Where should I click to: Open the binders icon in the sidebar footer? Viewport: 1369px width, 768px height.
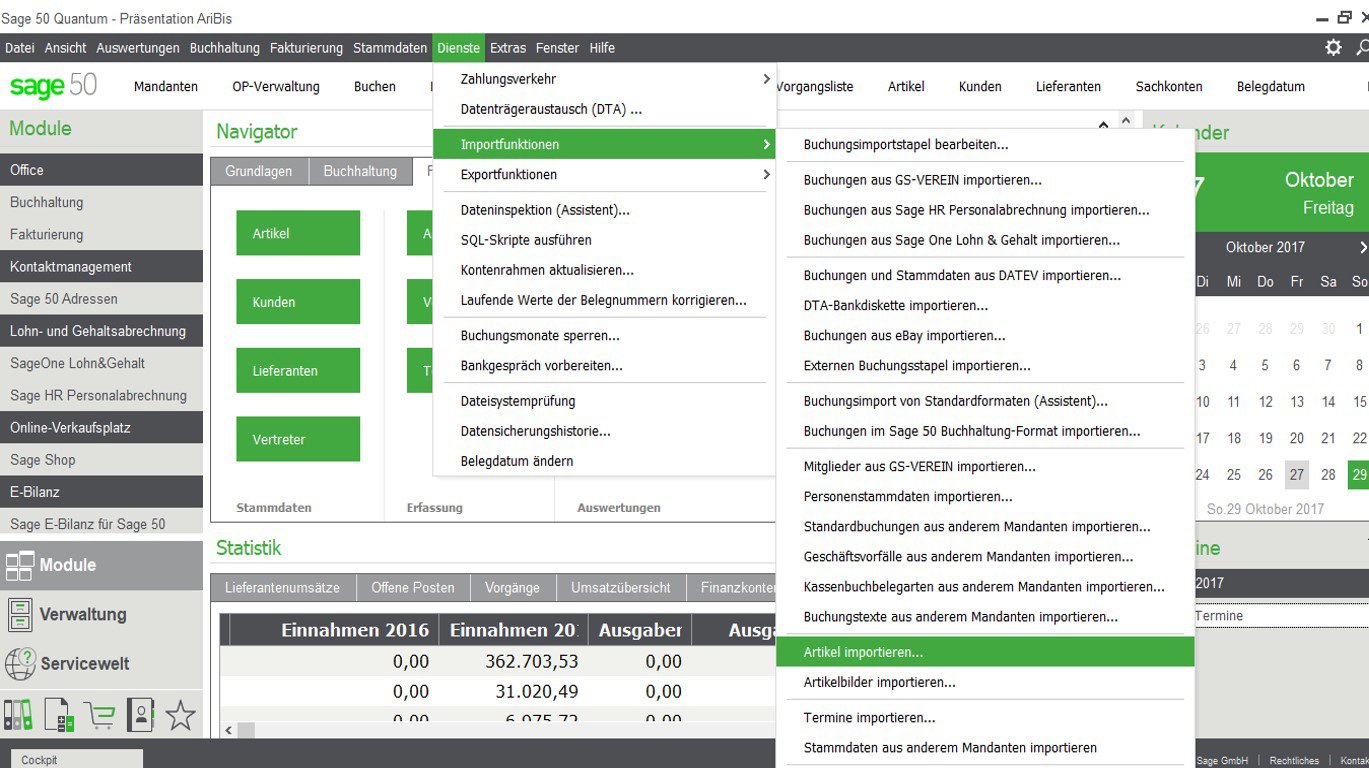pyautogui.click(x=18, y=714)
